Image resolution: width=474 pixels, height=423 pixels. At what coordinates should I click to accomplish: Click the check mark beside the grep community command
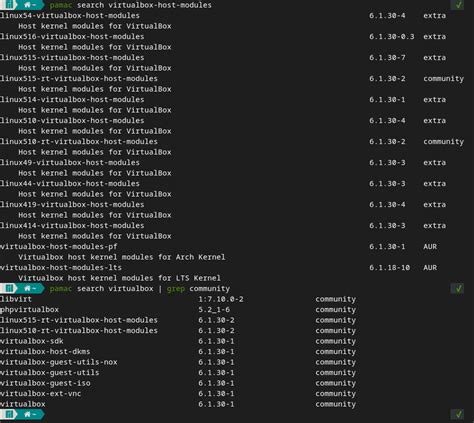(x=458, y=288)
